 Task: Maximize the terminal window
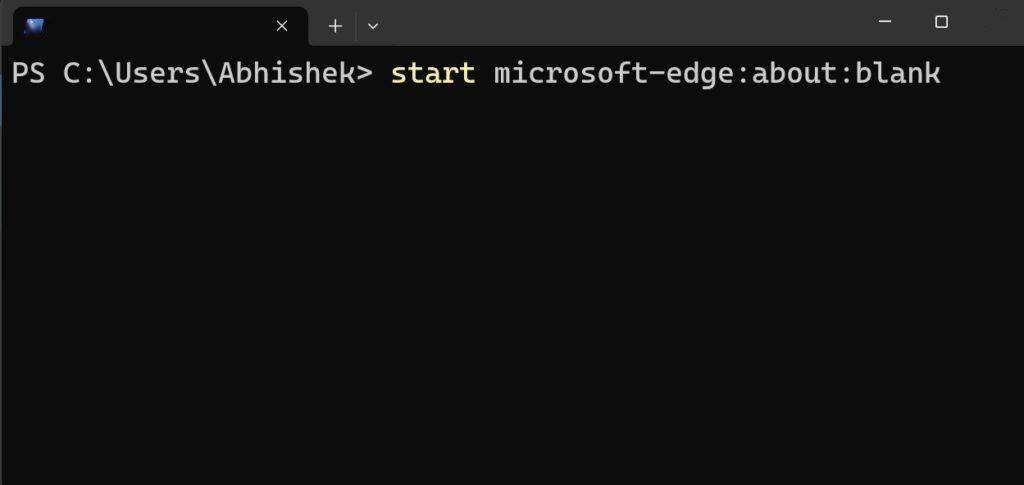941,22
